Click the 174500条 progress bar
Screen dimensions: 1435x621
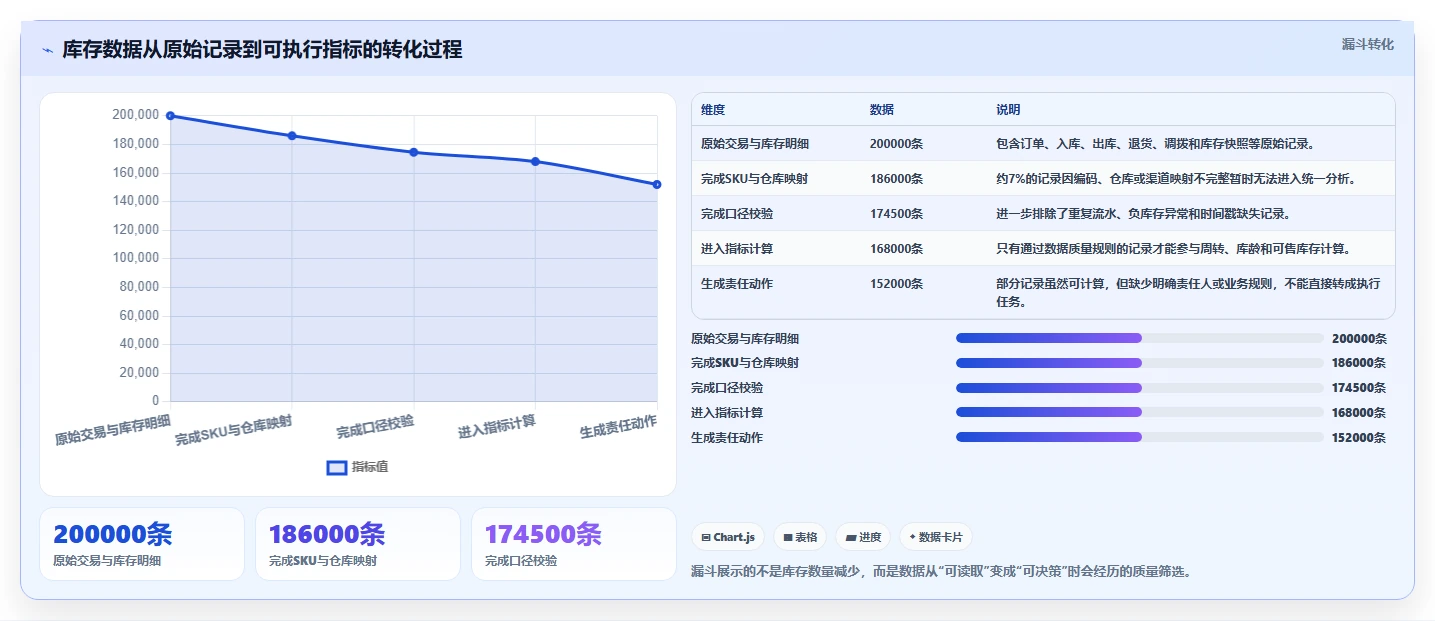1140,387
